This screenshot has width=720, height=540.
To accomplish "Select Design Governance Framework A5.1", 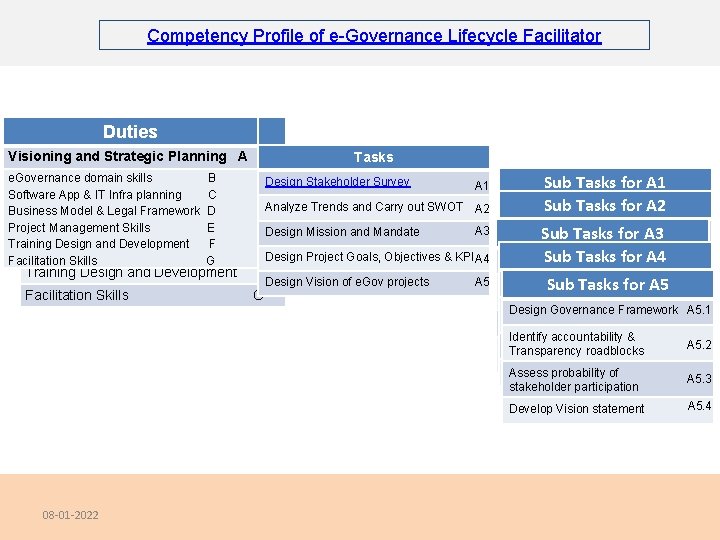I will [x=608, y=311].
